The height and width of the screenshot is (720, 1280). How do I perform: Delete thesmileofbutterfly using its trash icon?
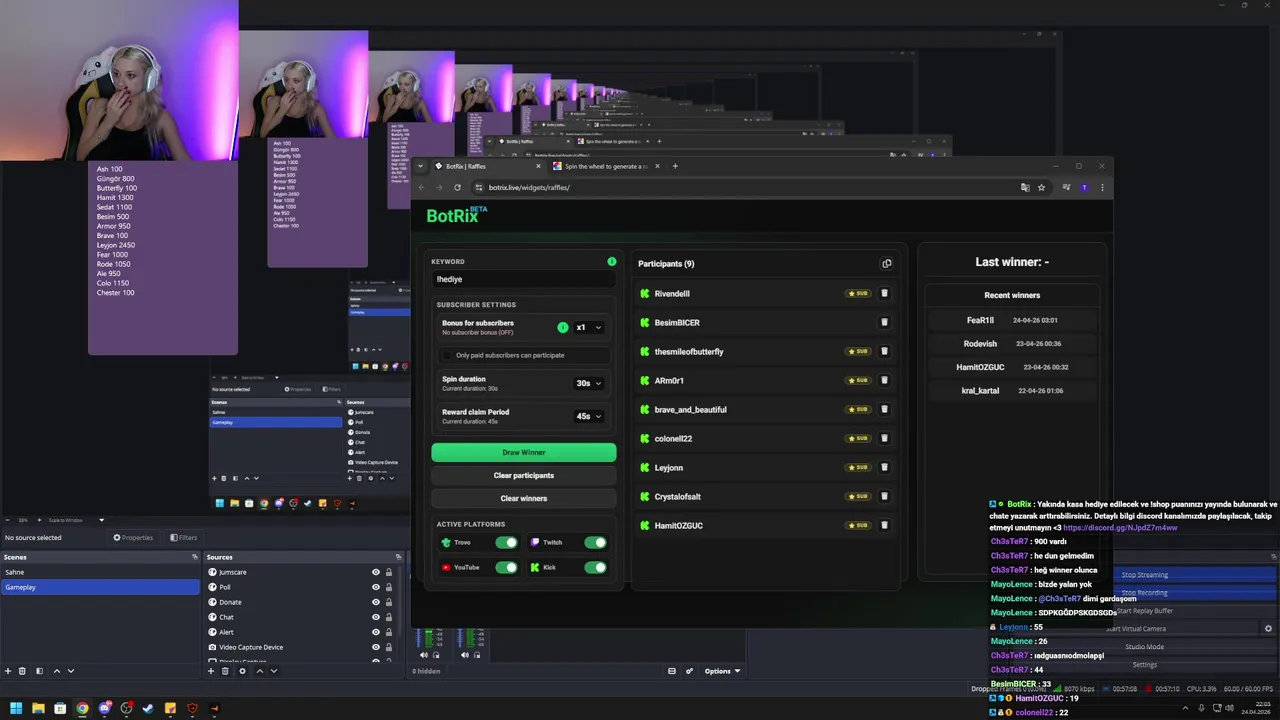(884, 351)
